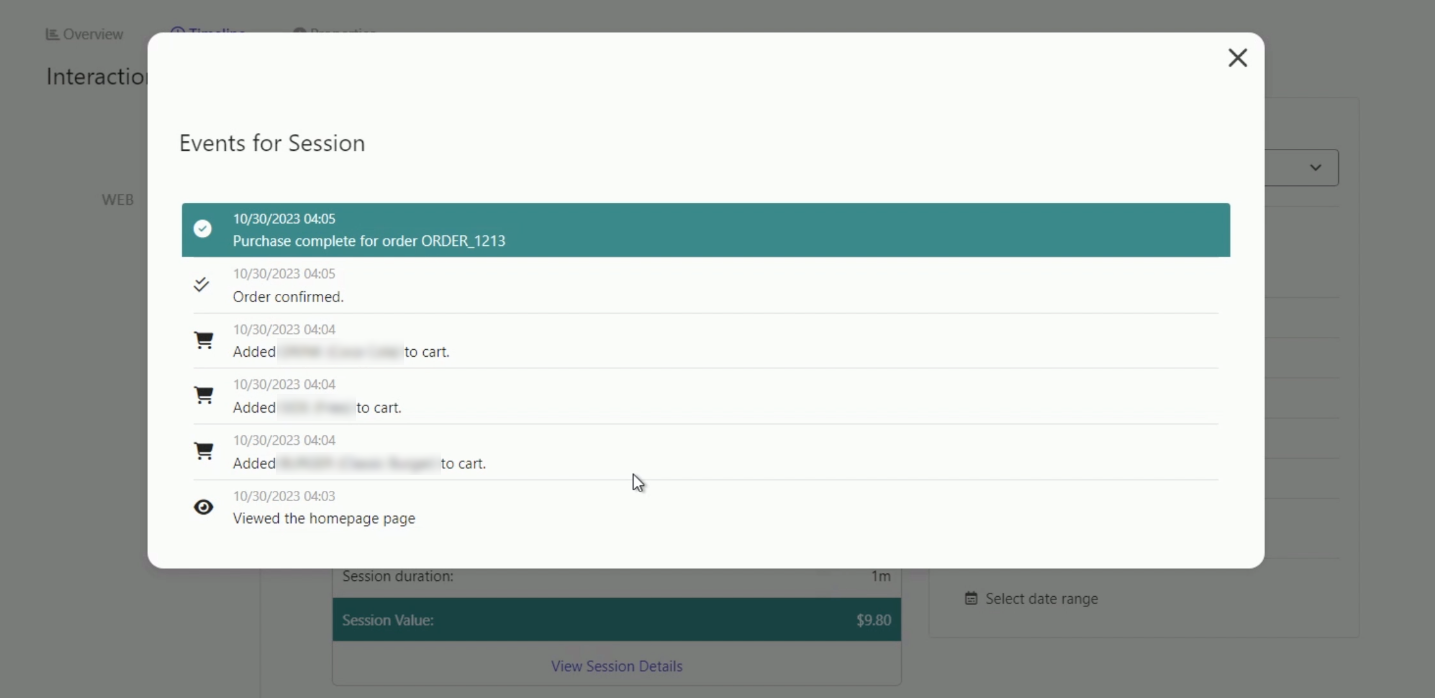This screenshot has width=1435, height=698.
Task: Click the cart icon on the Classic Burger event
Action: pos(203,452)
